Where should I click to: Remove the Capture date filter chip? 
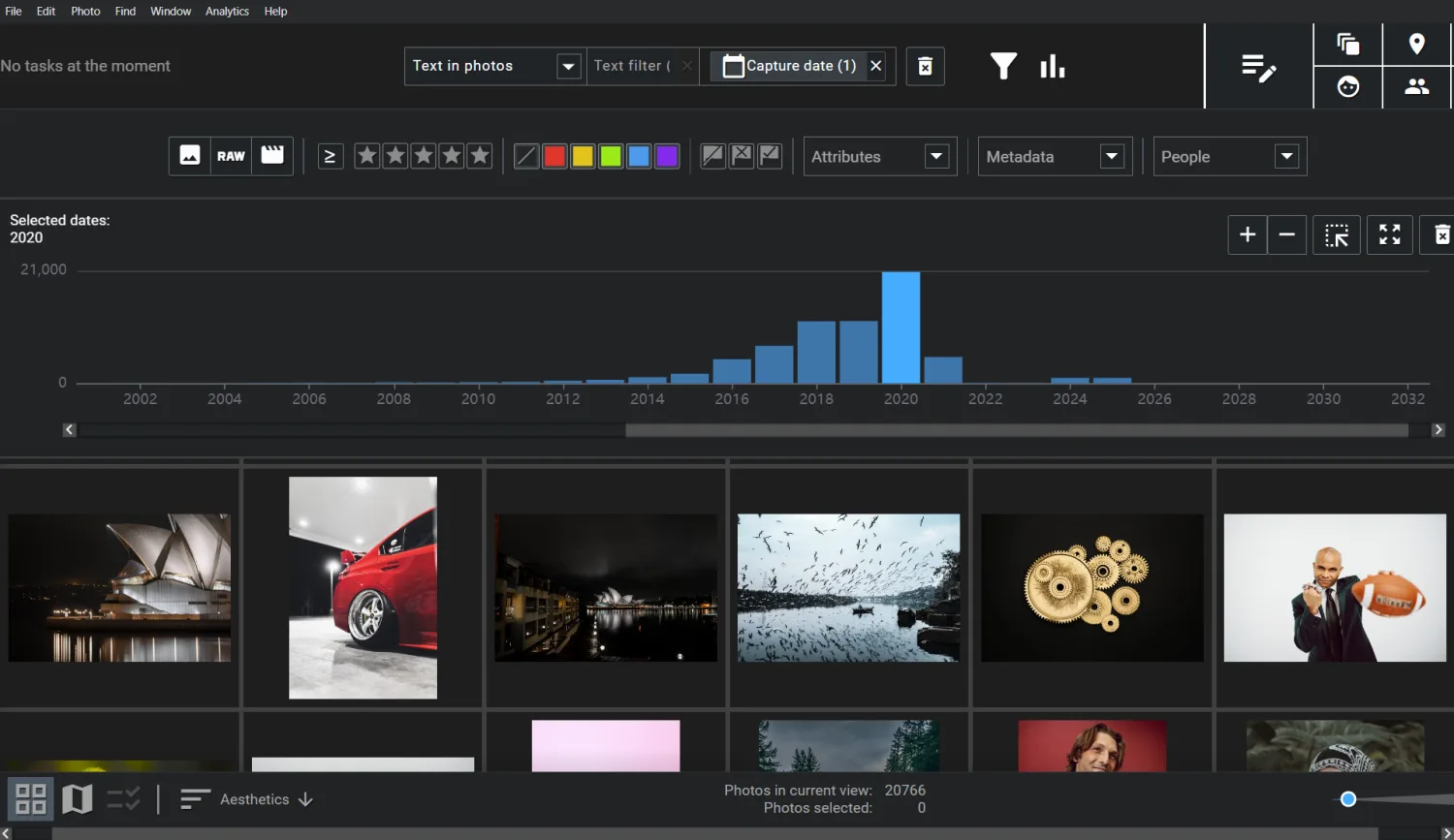coord(876,66)
